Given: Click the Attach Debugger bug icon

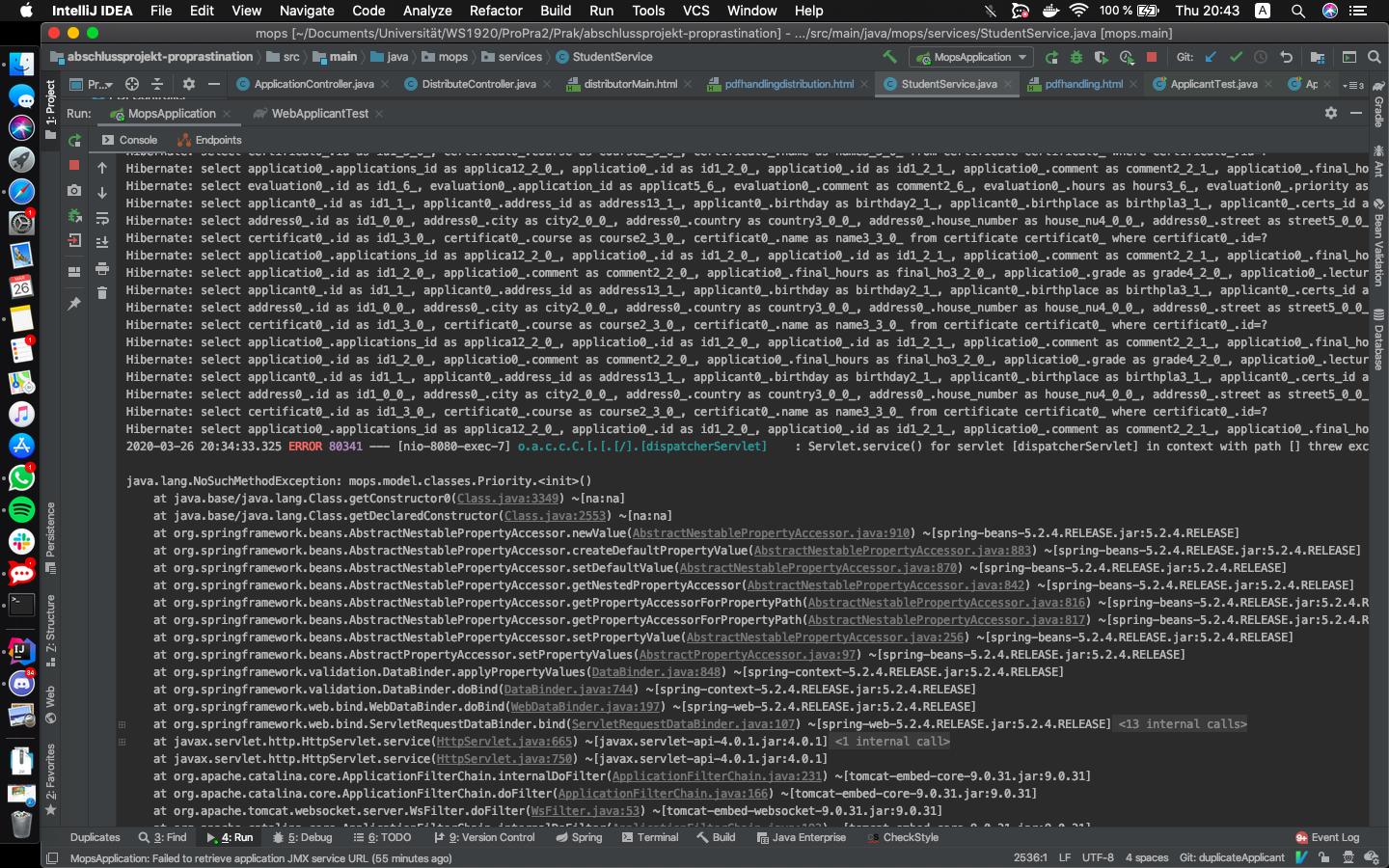Looking at the screenshot, I should [74, 216].
